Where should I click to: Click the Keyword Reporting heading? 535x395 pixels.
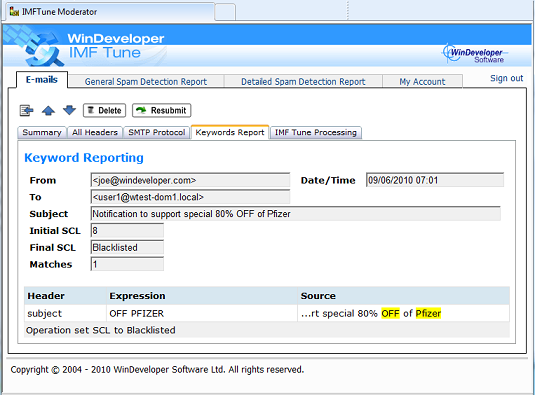(x=84, y=158)
